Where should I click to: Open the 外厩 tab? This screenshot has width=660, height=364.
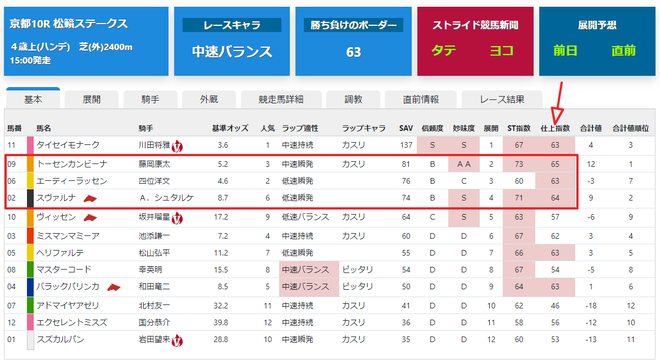[x=209, y=99]
